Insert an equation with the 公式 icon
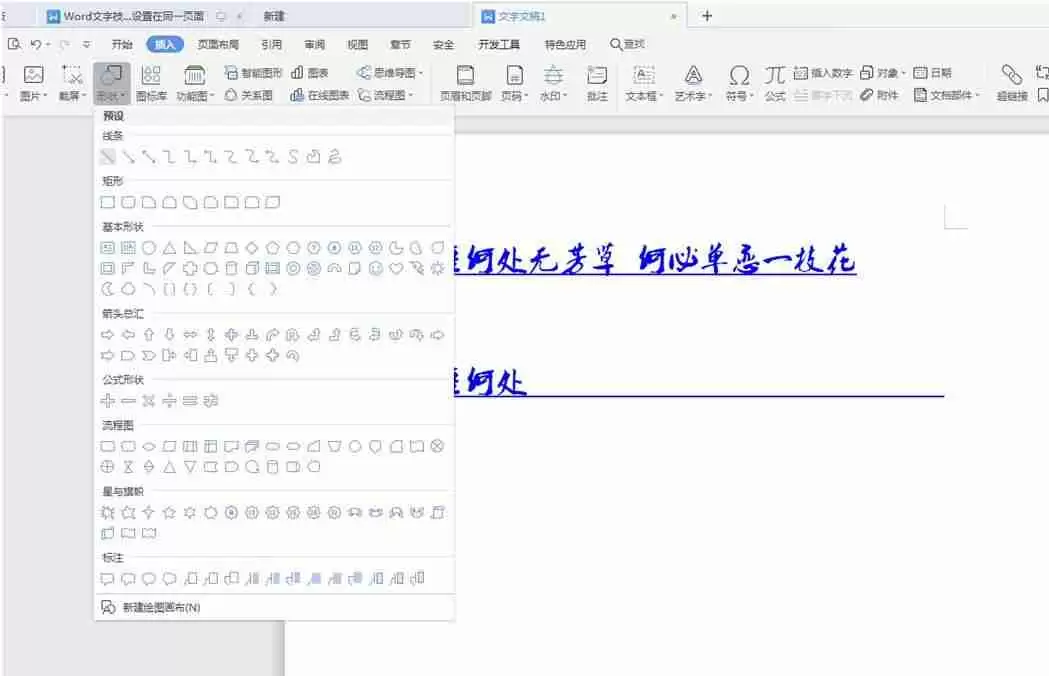 pyautogui.click(x=774, y=80)
